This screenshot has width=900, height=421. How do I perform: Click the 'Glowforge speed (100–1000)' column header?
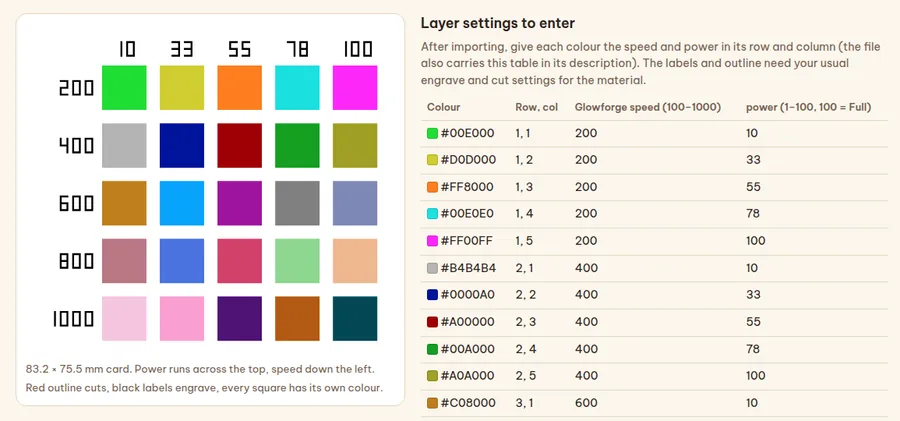647,107
